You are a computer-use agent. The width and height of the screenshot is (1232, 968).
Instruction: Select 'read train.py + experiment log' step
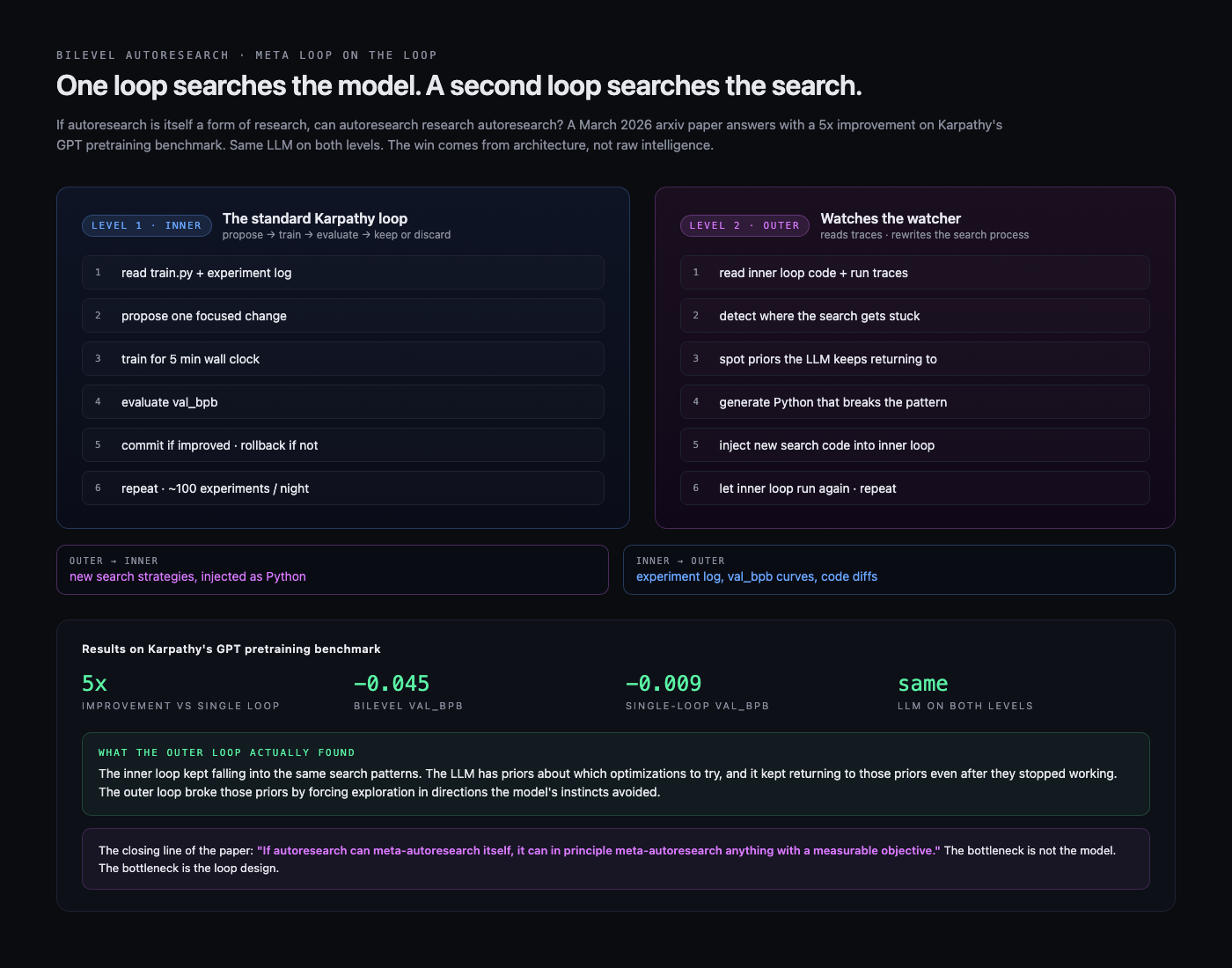pos(343,273)
